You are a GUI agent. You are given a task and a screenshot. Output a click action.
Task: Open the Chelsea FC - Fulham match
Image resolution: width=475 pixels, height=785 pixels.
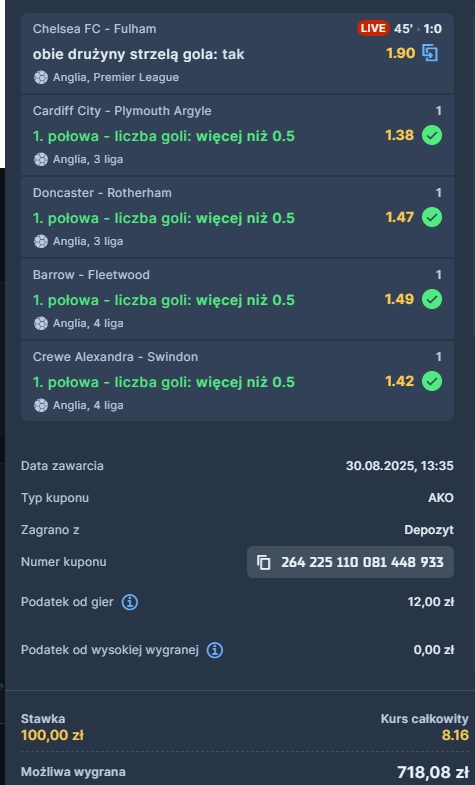pyautogui.click(x=94, y=29)
